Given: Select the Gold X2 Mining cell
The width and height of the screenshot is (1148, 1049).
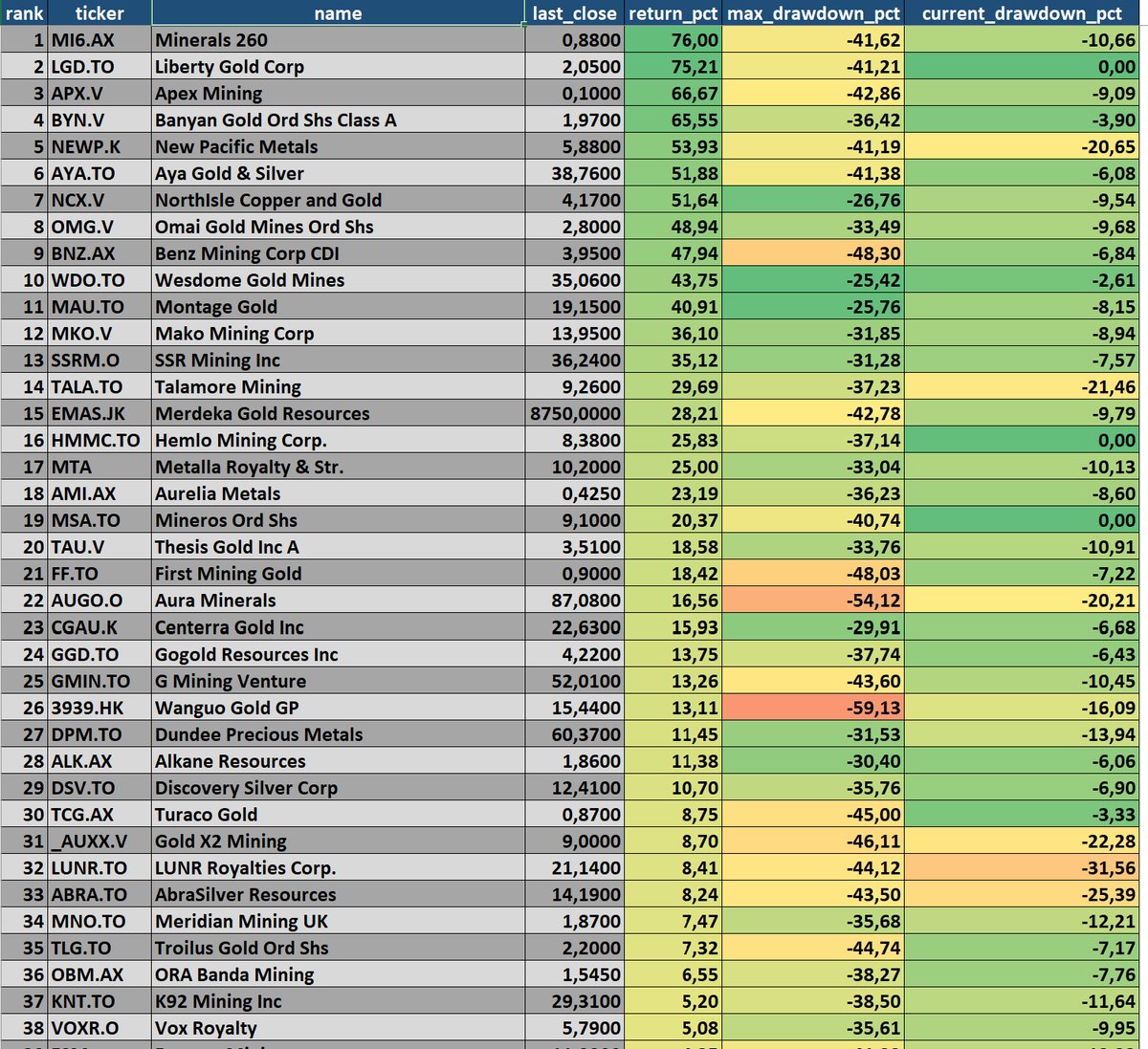Looking at the screenshot, I should pyautogui.click(x=338, y=841).
